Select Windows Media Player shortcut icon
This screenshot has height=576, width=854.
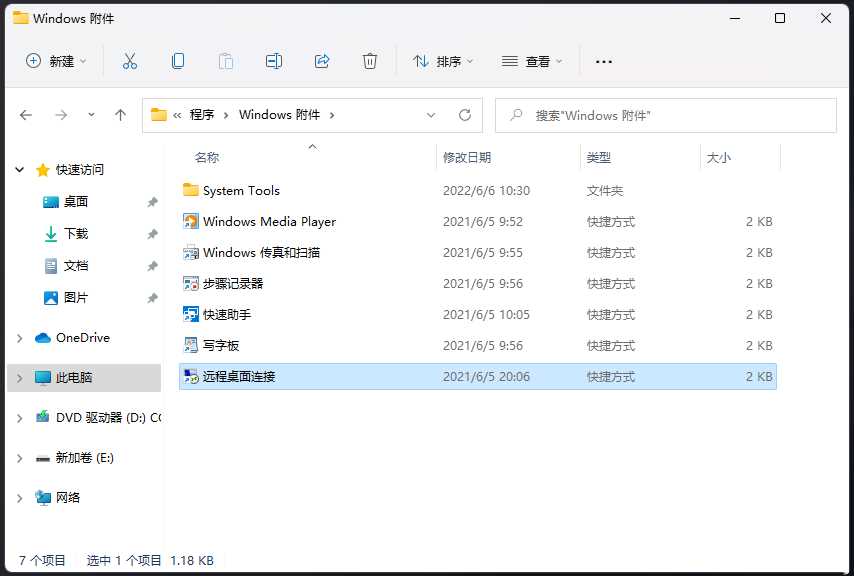point(191,221)
